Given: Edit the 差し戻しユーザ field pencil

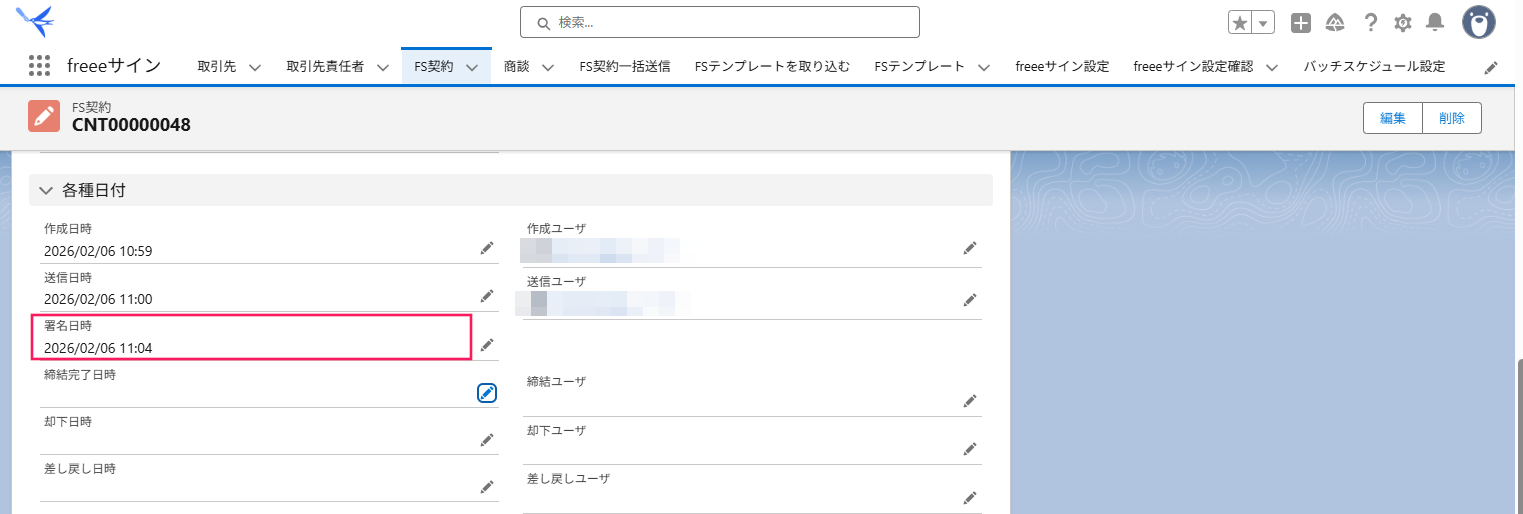Looking at the screenshot, I should click(x=970, y=497).
